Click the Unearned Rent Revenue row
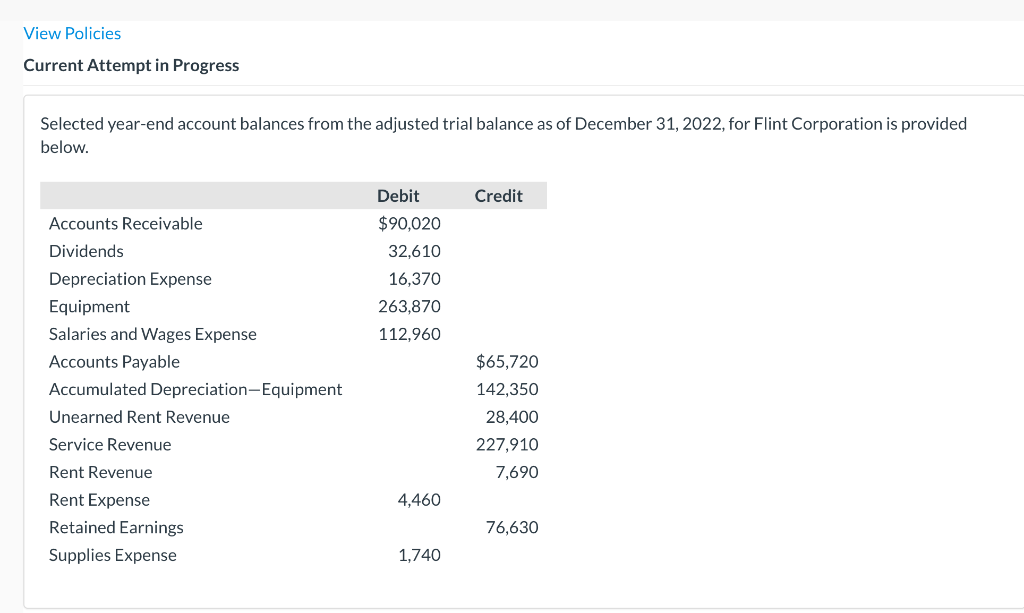 [139, 417]
